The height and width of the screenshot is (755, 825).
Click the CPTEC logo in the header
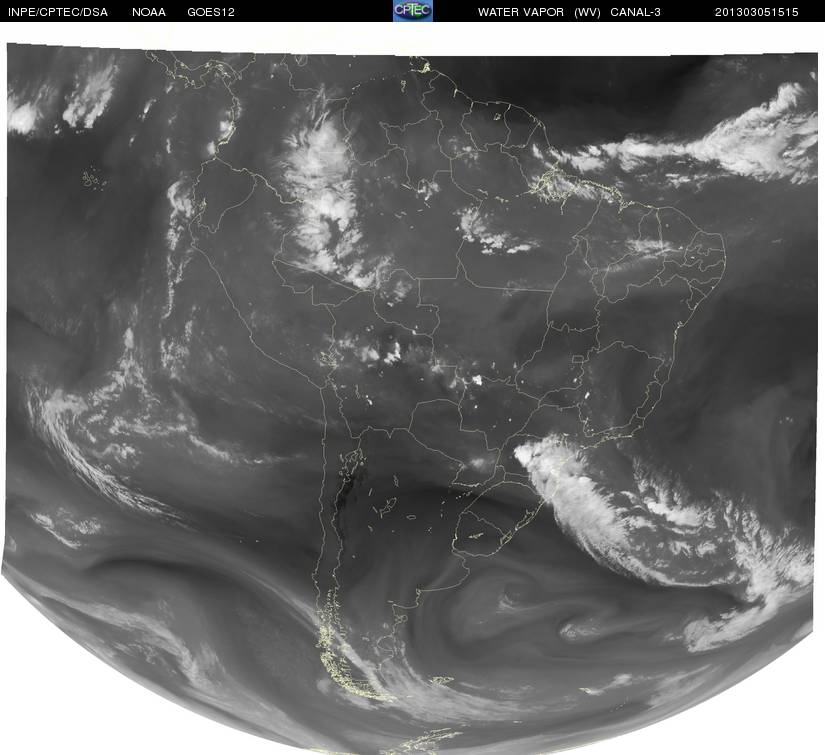(413, 11)
